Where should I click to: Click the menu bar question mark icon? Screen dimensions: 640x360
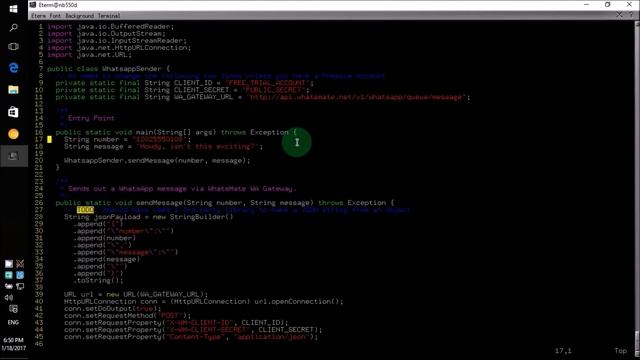tap(631, 15)
